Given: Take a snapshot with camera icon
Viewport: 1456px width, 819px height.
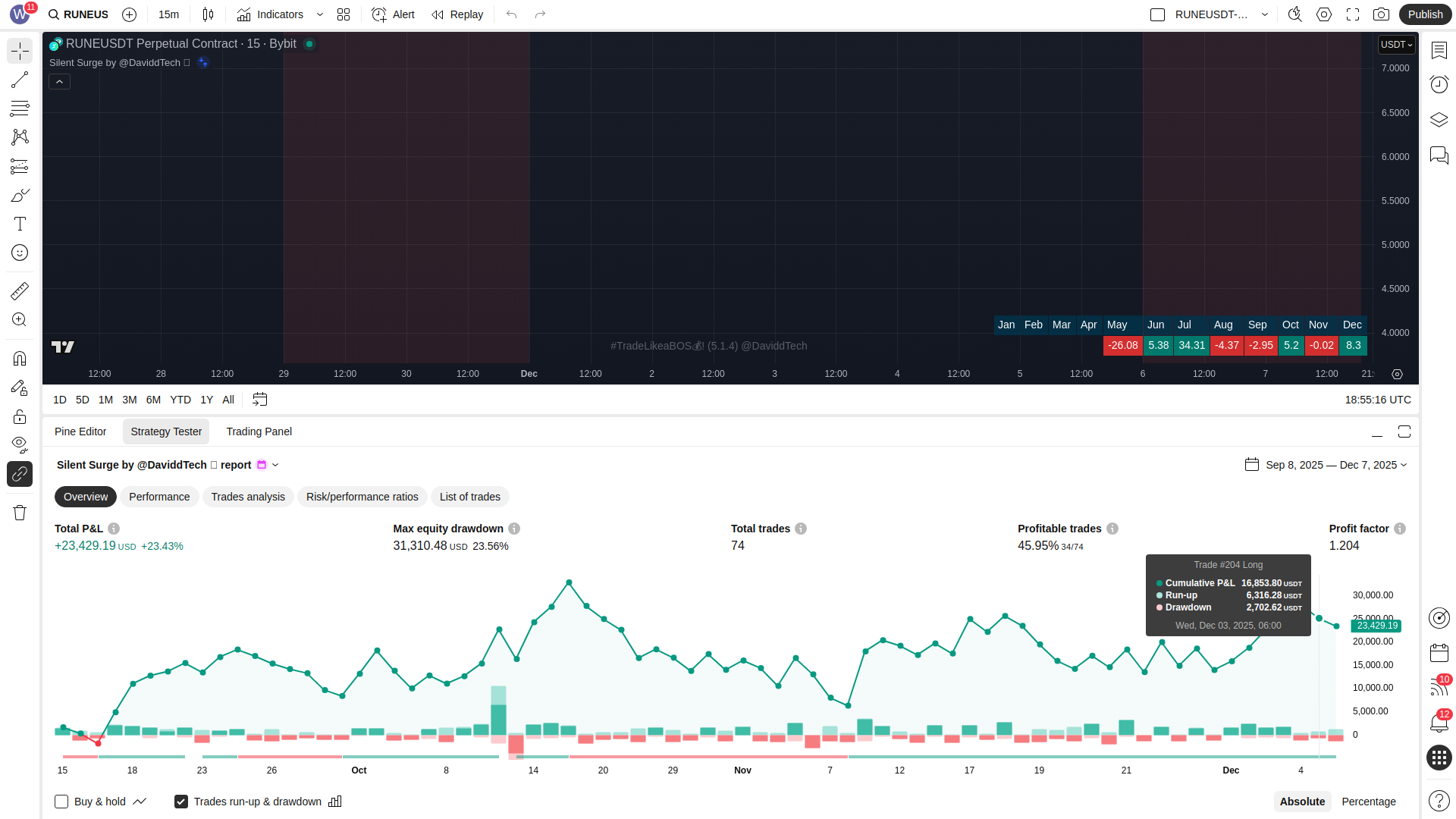Looking at the screenshot, I should click(1381, 14).
